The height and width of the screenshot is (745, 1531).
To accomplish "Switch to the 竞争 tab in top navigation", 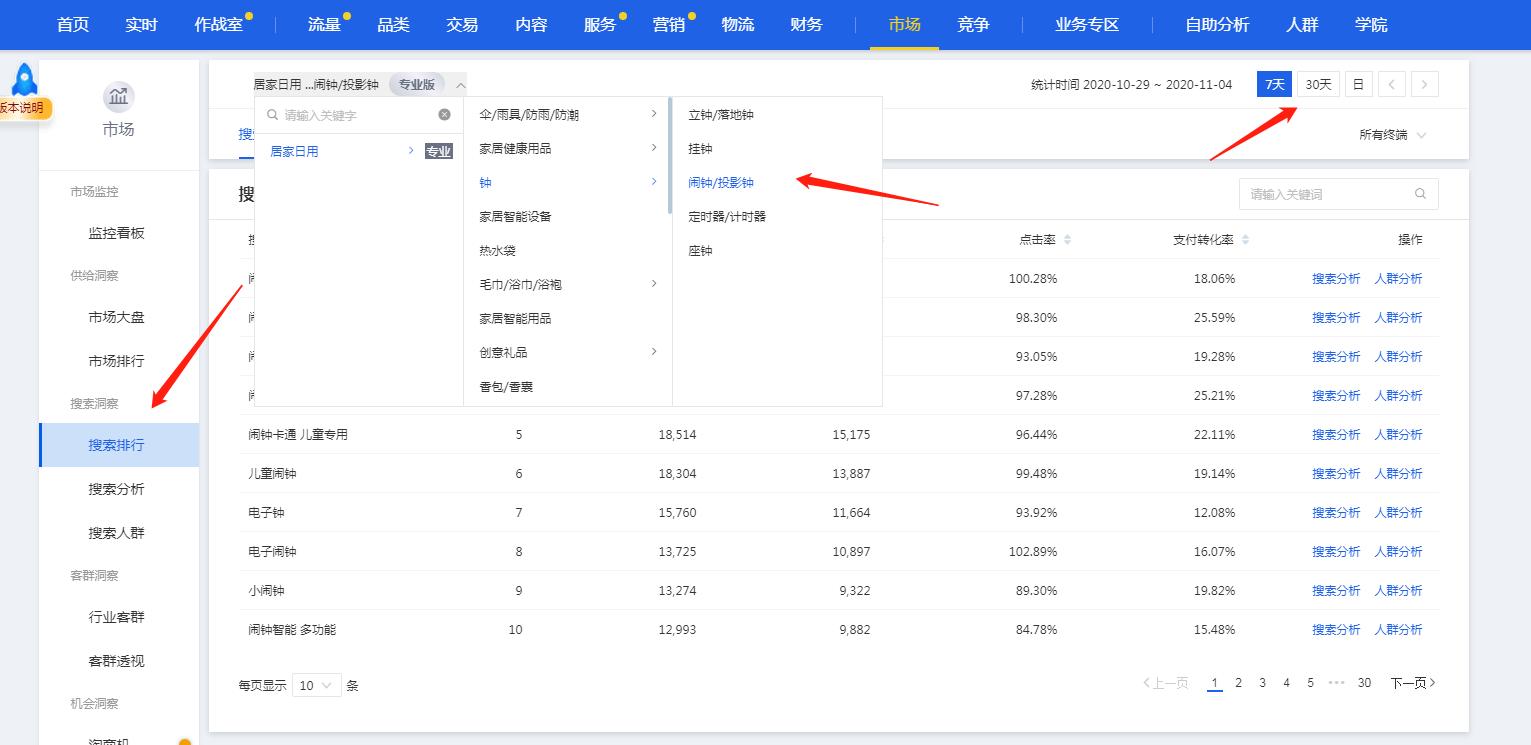I will pos(972,24).
